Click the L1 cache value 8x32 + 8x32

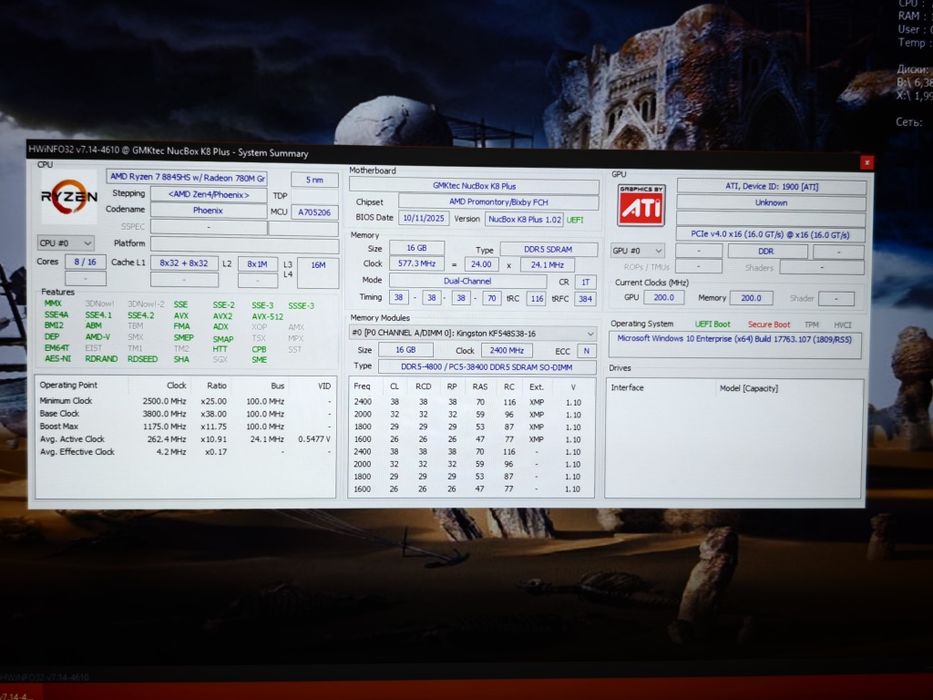click(x=184, y=262)
